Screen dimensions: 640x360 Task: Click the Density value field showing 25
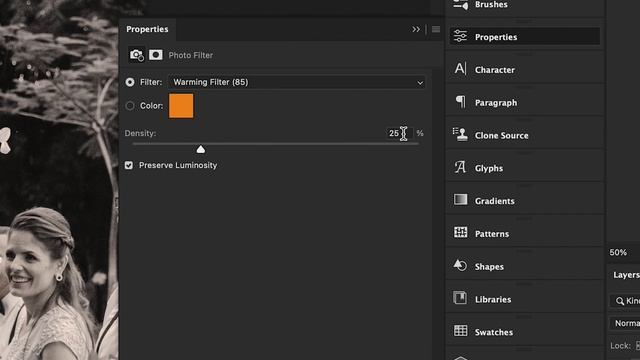pyautogui.click(x=399, y=133)
